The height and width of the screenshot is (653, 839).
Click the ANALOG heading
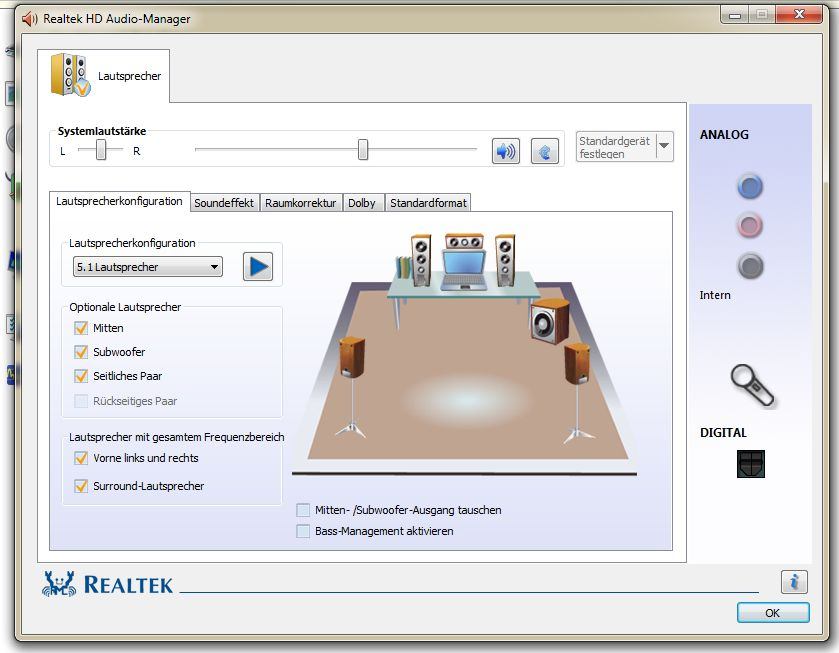tap(724, 135)
